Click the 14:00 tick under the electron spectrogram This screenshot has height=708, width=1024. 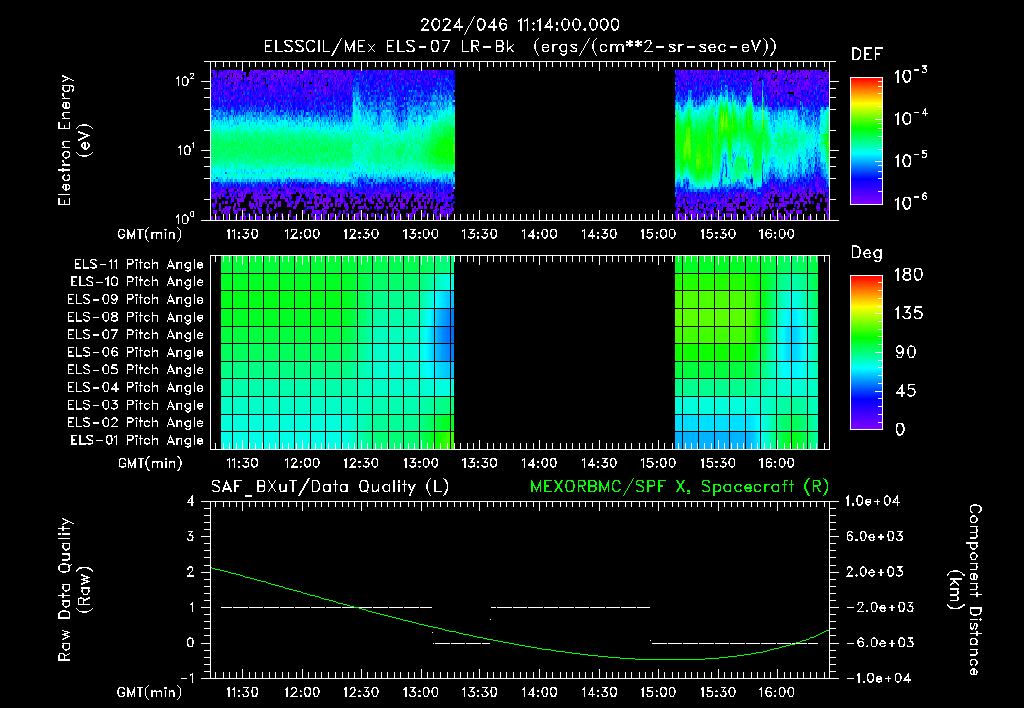[539, 234]
